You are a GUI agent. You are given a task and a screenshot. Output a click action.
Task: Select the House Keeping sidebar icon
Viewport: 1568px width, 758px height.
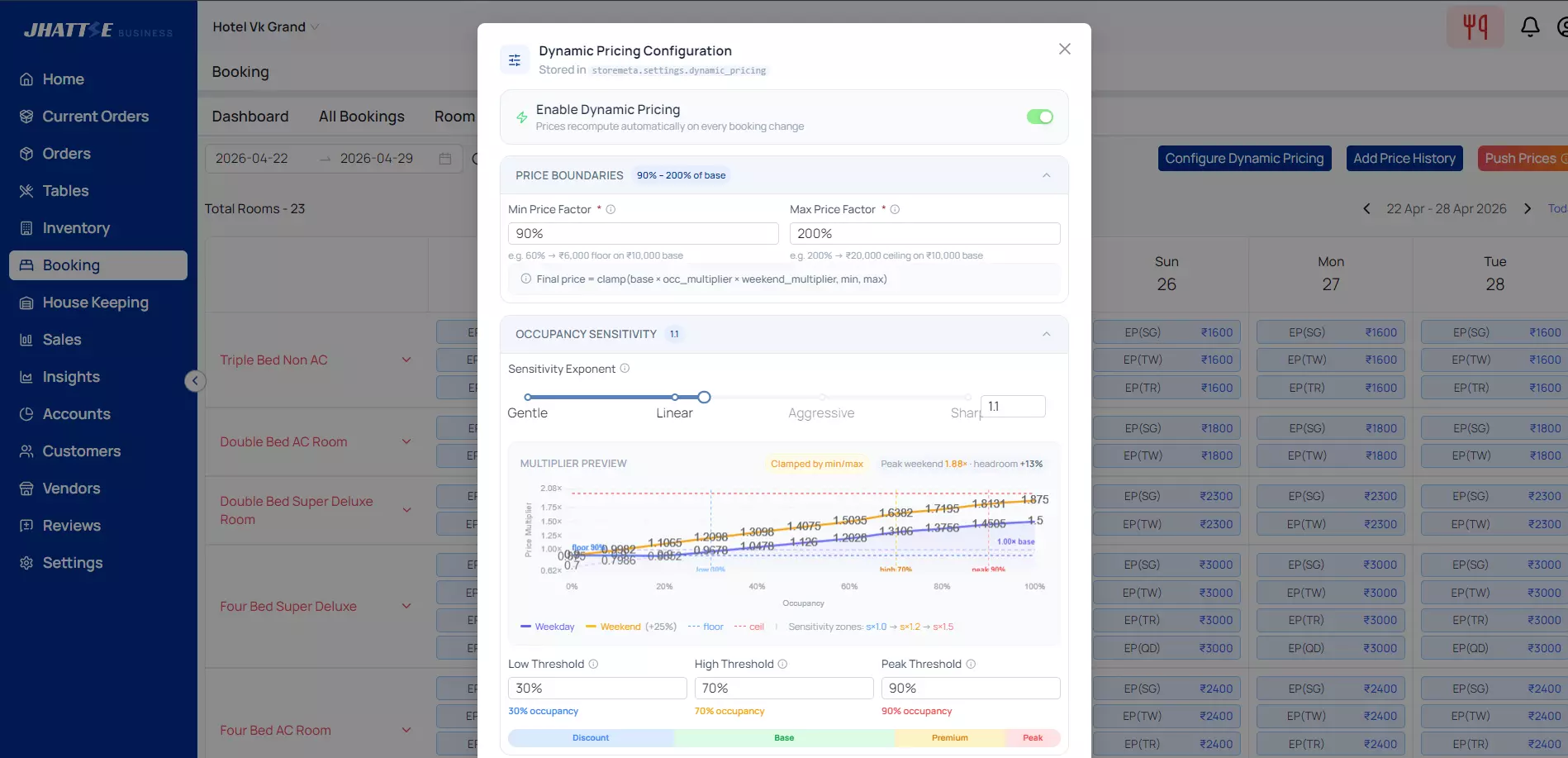26,303
